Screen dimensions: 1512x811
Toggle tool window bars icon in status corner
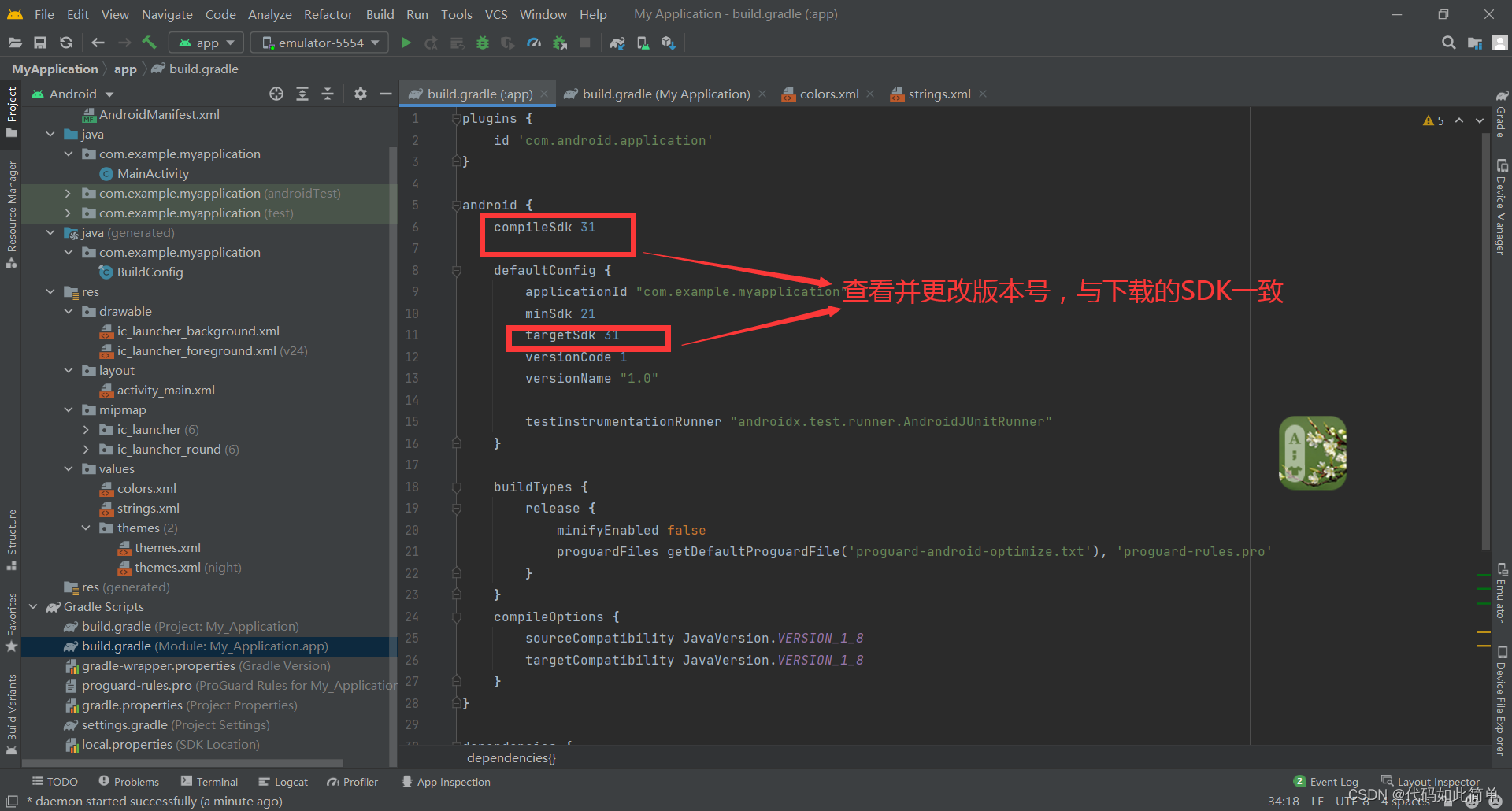click(x=12, y=801)
